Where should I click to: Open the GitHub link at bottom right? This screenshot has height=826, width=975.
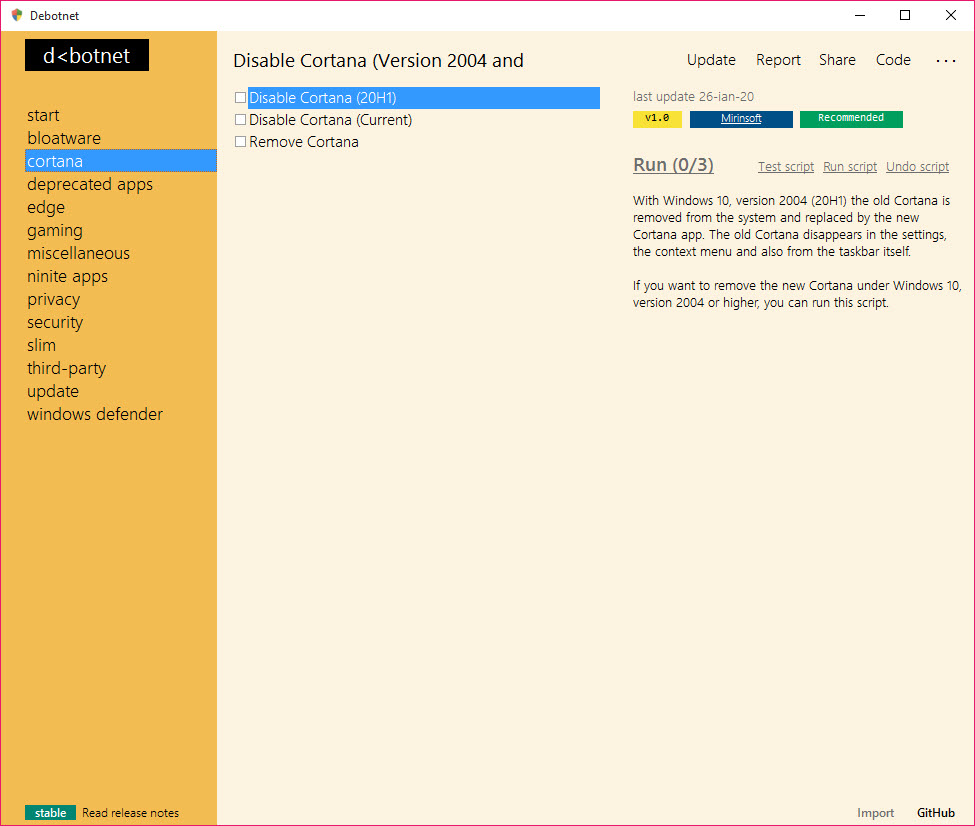[935, 813]
